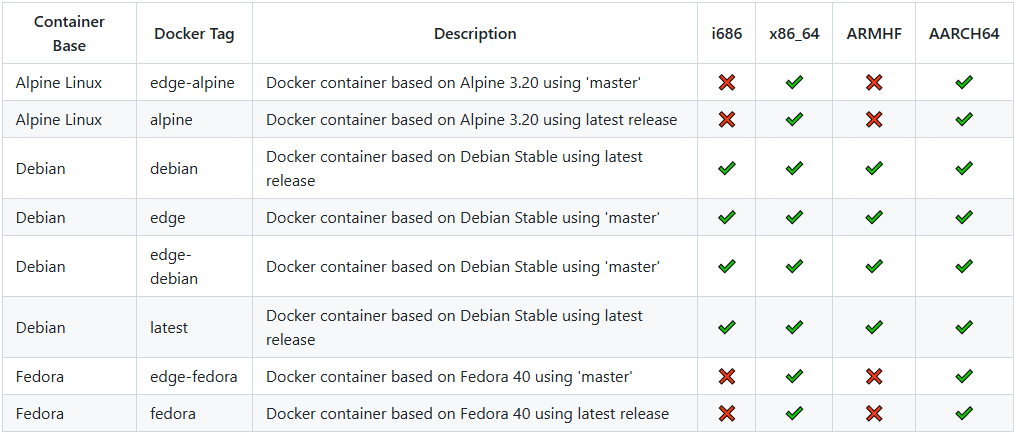This screenshot has width=1014, height=435.
Task: Click the Container Base column header
Action: (x=69, y=34)
